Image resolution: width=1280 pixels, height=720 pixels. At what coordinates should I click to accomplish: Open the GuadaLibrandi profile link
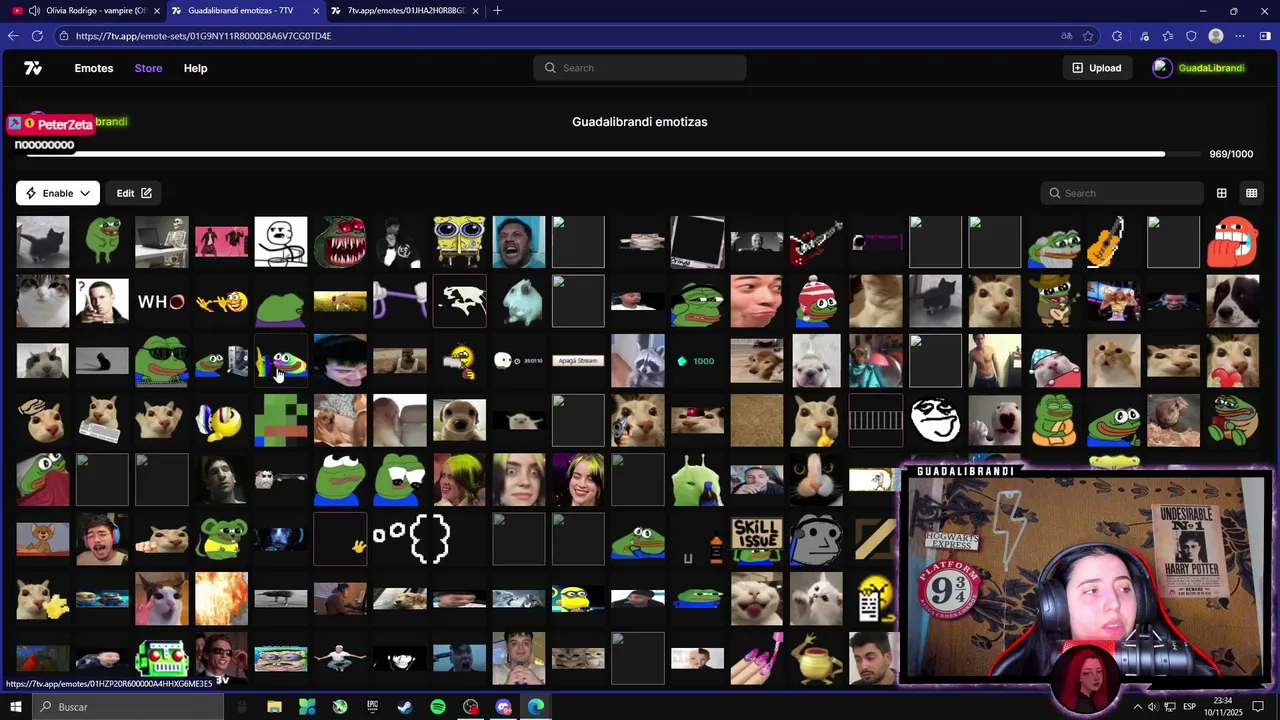click(1198, 68)
